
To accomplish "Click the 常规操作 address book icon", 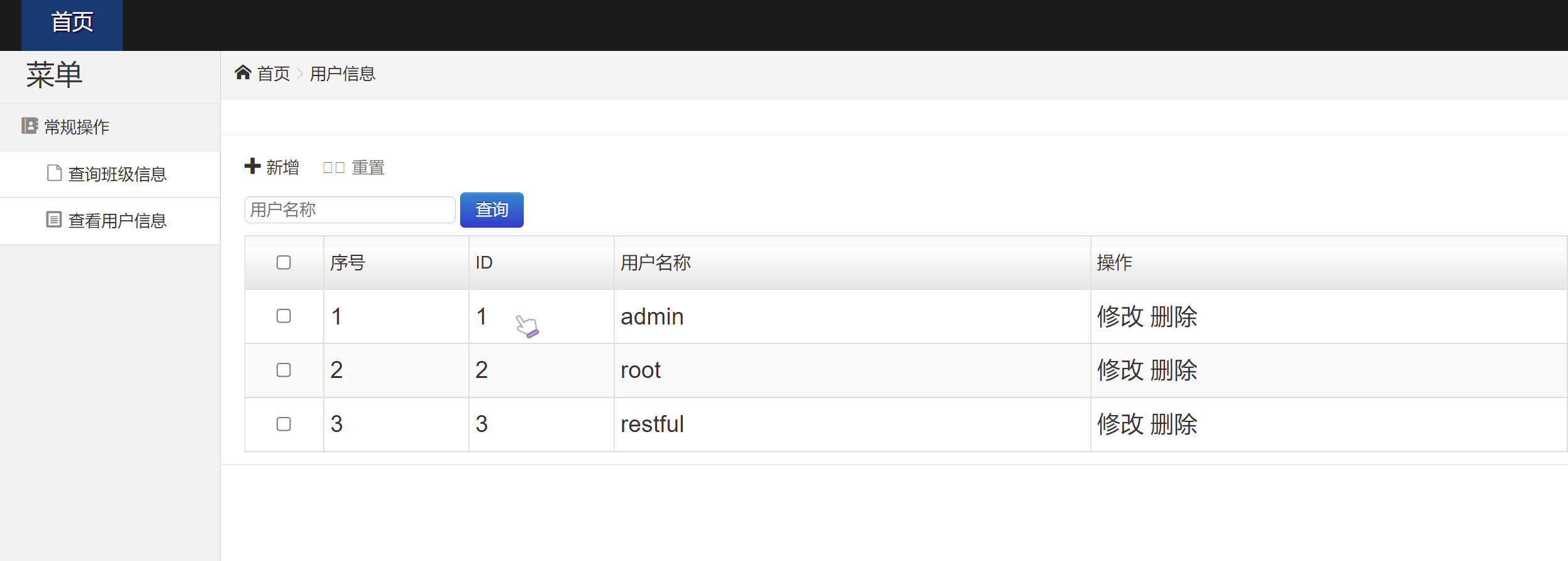I will coord(30,126).
